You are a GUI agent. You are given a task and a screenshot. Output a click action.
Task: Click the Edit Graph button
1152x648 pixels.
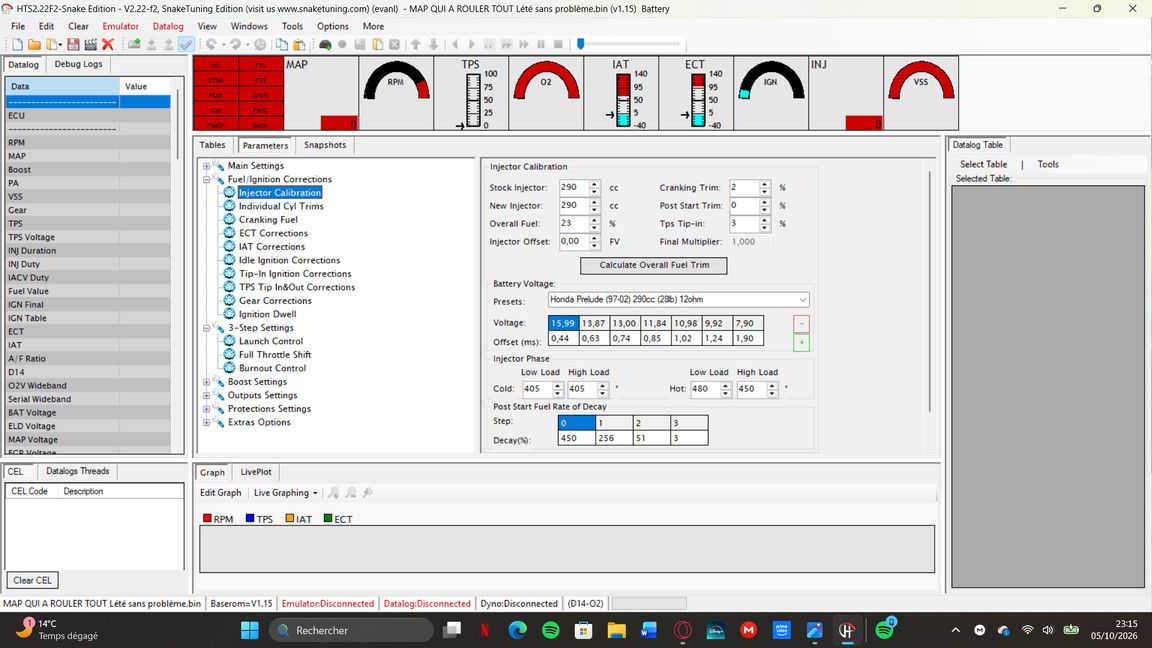pyautogui.click(x=220, y=493)
